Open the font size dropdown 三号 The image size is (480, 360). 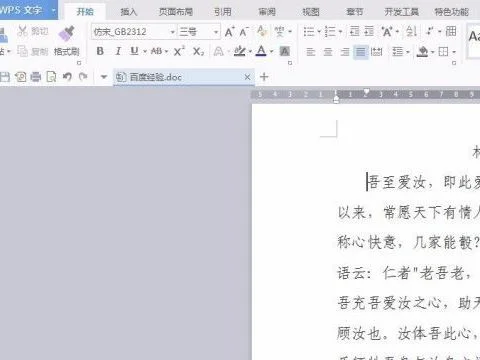click(x=216, y=32)
